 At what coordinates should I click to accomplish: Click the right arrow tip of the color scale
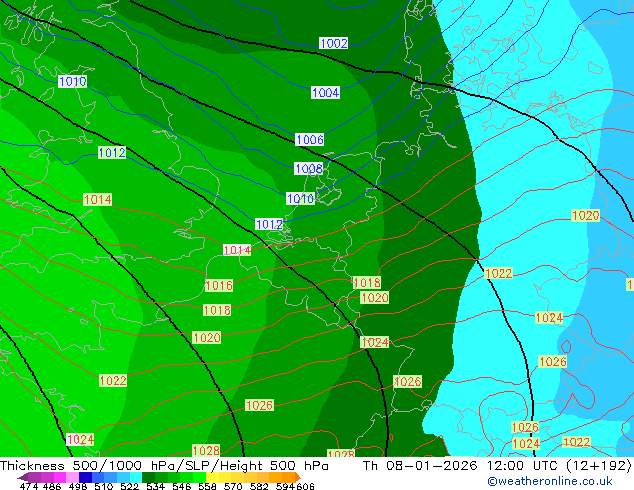[x=300, y=478]
